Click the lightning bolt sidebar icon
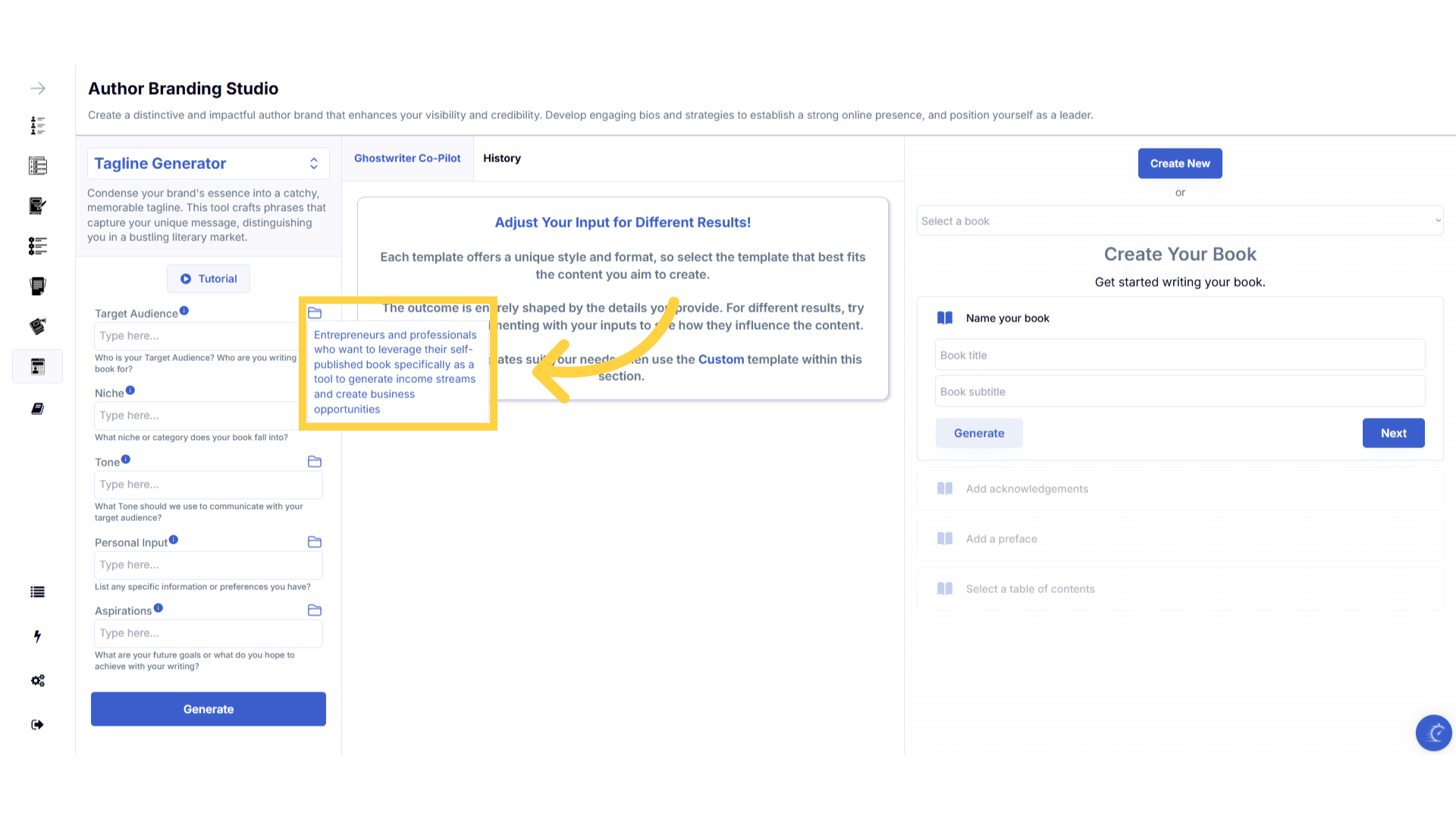The width and height of the screenshot is (1456, 819). click(38, 636)
